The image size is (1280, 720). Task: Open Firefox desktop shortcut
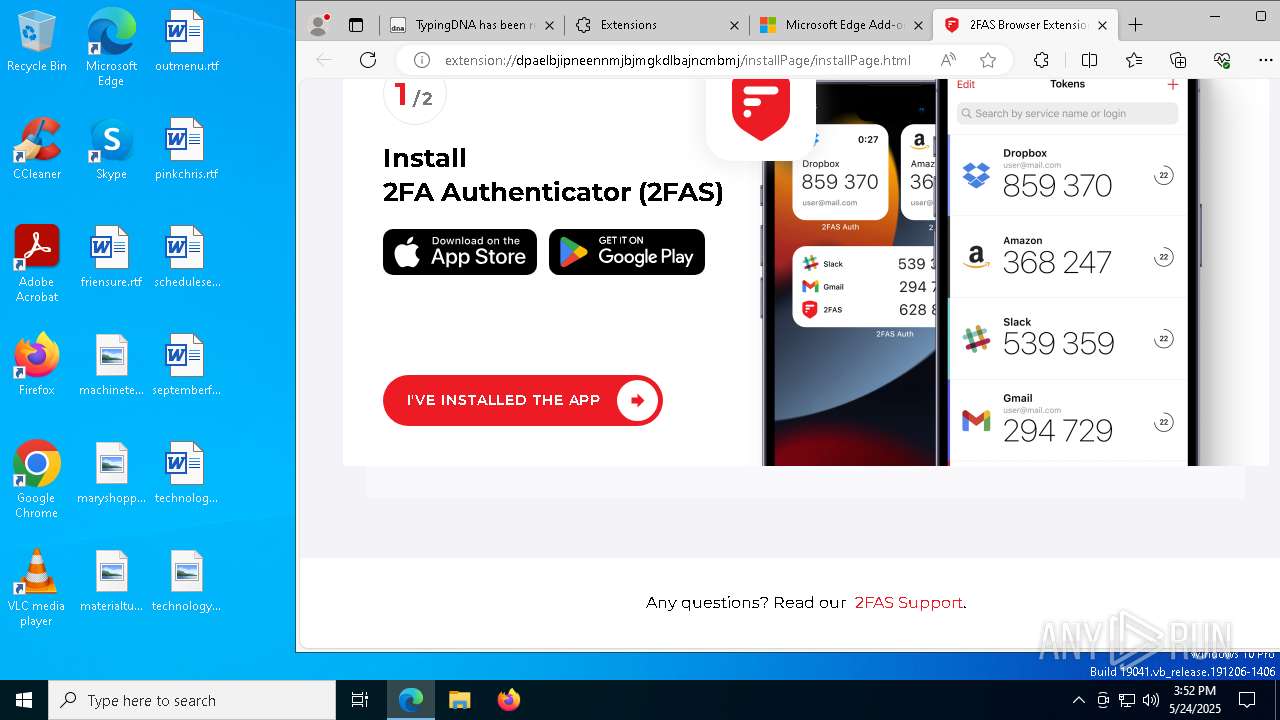[37, 365]
